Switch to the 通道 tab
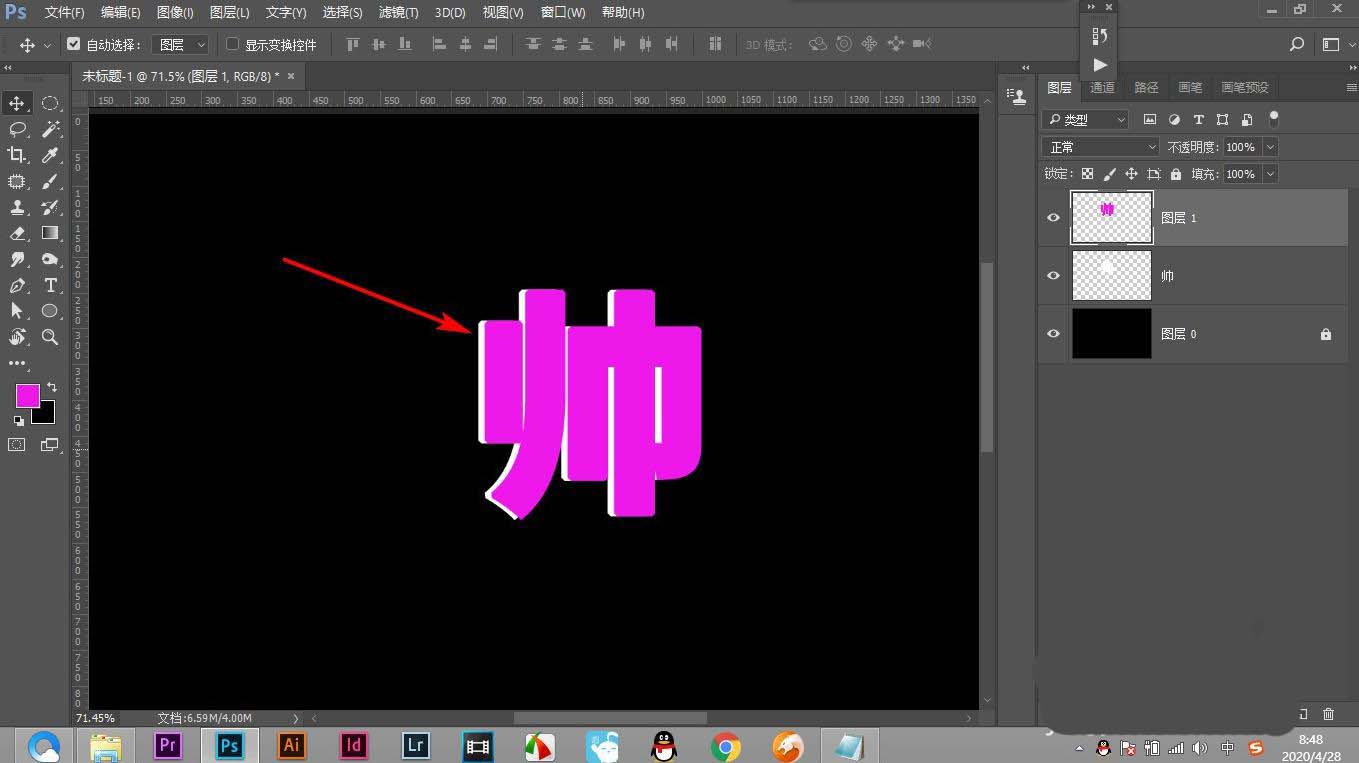Image resolution: width=1359 pixels, height=763 pixels. point(1102,88)
